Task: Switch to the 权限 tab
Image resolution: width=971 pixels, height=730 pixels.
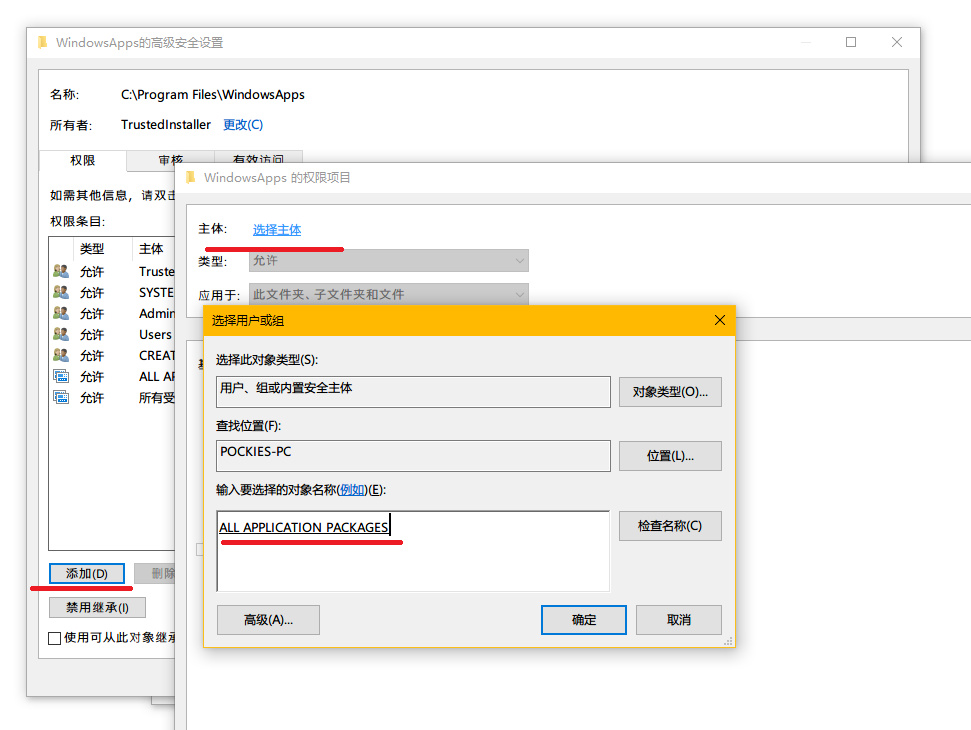Action: tap(83, 160)
